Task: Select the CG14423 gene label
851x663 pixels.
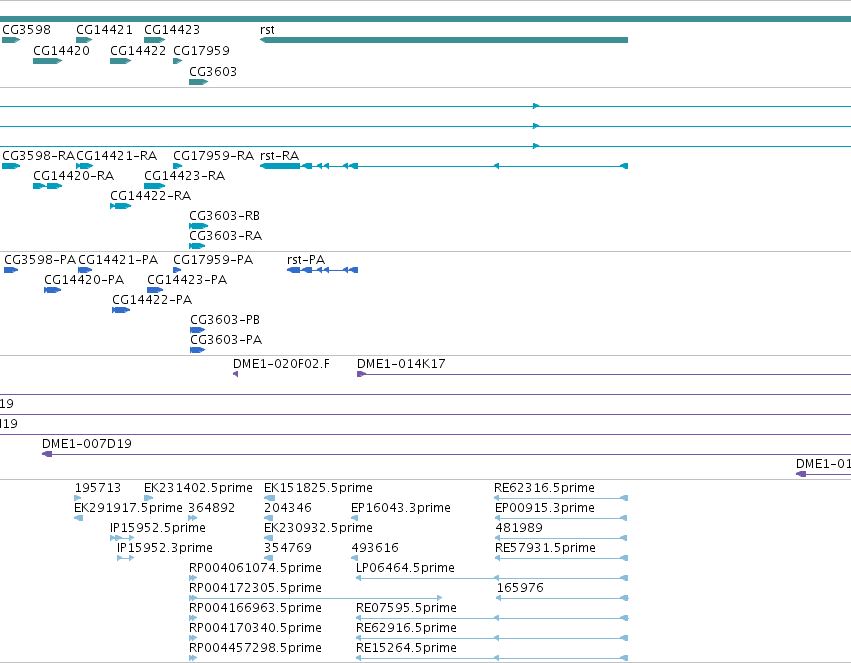Action: coord(172,30)
